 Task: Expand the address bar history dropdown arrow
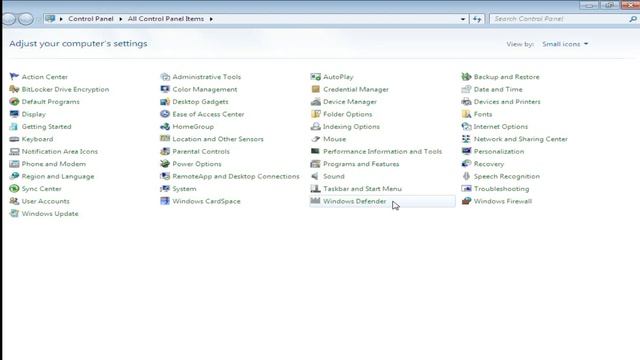point(463,19)
